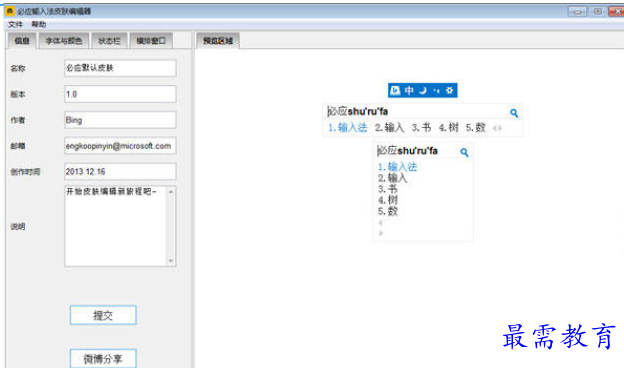Open the gear settings icon on the status bar
This screenshot has height=368, width=624.
pyautogui.click(x=450, y=90)
